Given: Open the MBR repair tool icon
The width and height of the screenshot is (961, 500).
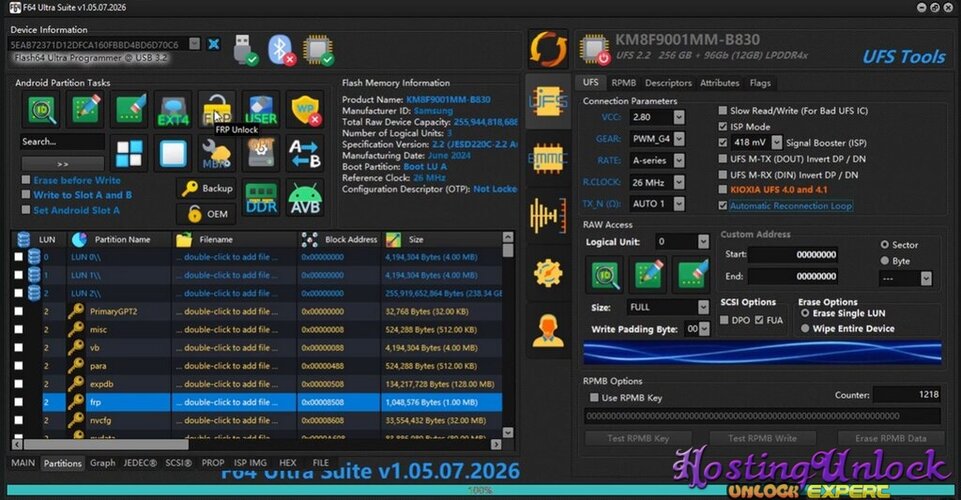Looking at the screenshot, I should tap(217, 153).
